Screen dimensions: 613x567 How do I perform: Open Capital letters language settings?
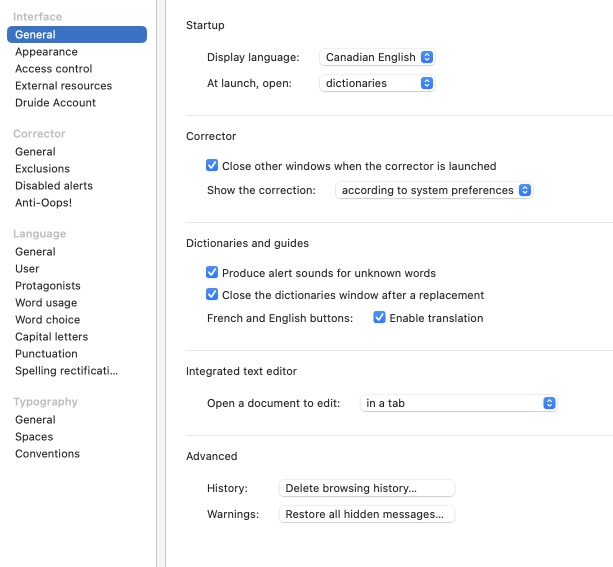[x=52, y=337]
